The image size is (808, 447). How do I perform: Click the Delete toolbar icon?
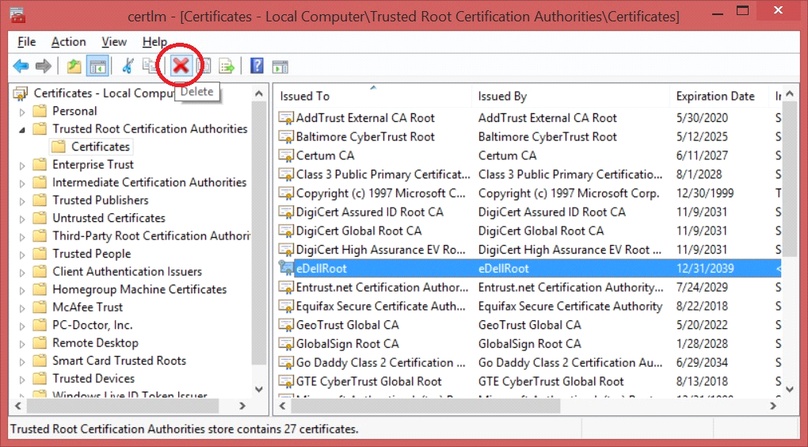181,66
